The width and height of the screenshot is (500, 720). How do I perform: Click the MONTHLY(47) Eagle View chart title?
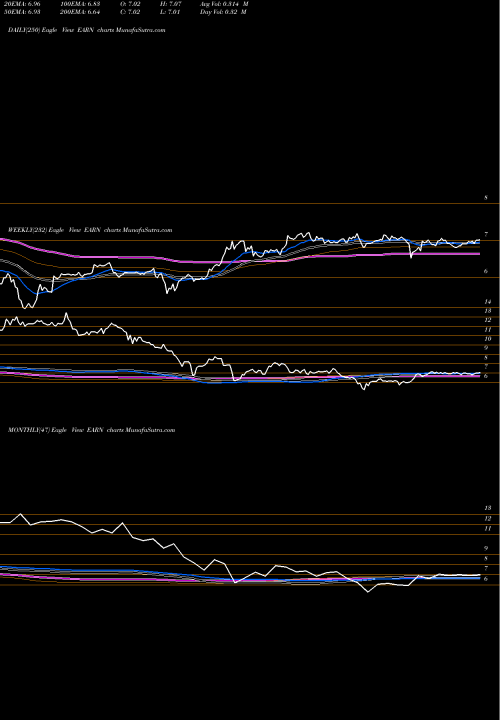(x=91, y=430)
